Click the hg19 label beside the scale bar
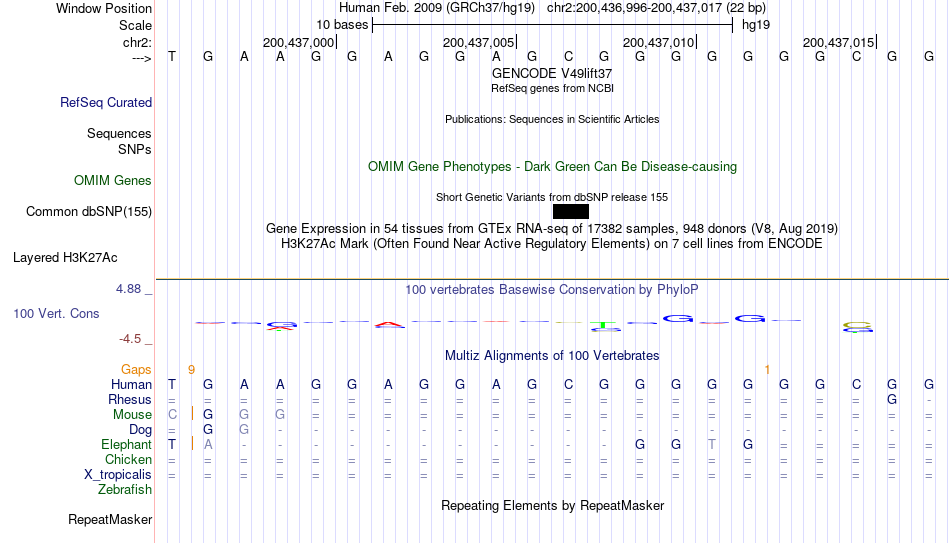 [756, 25]
